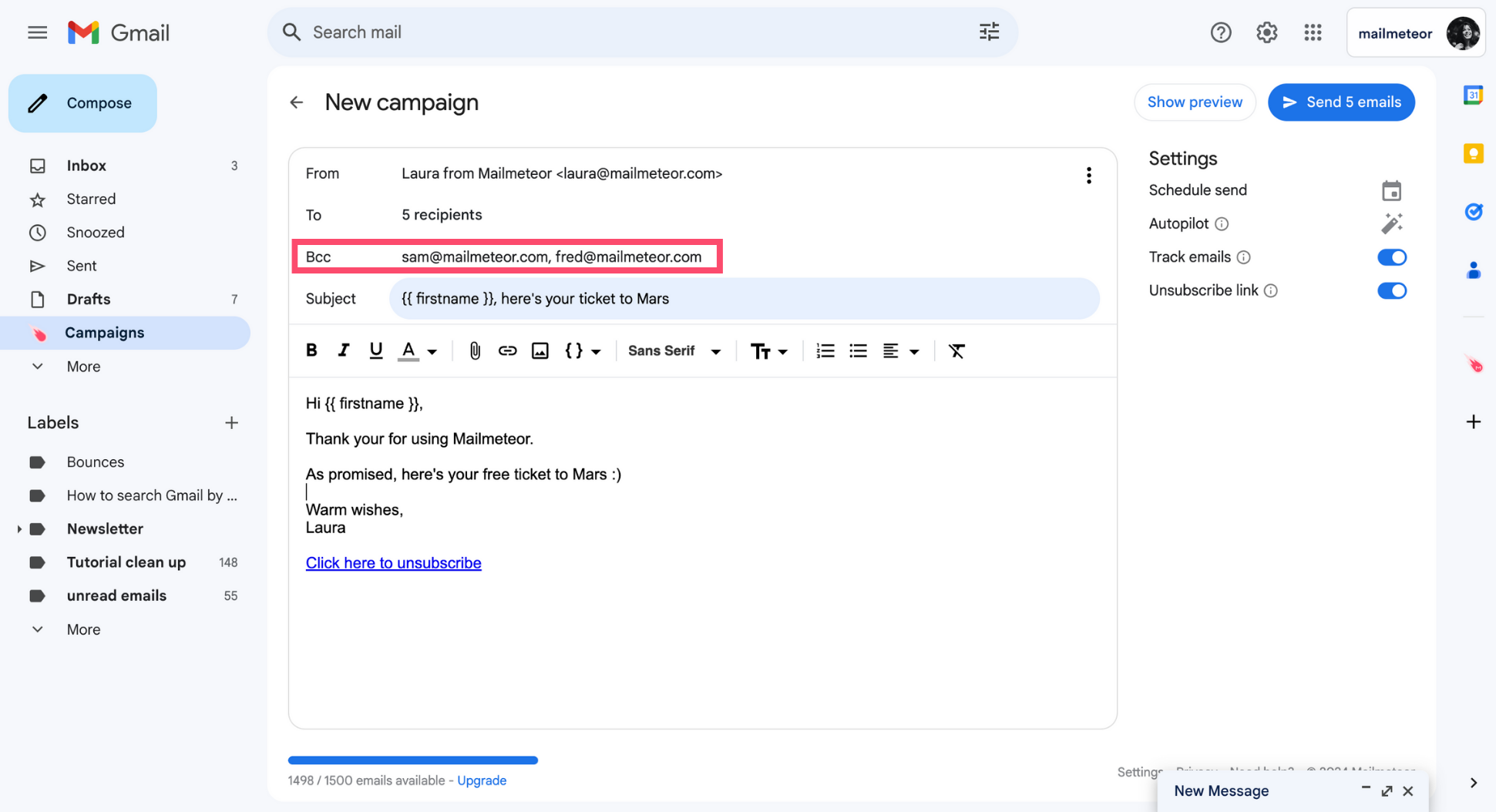Open the text size dropdown
The width and height of the screenshot is (1496, 812).
pyautogui.click(x=769, y=351)
